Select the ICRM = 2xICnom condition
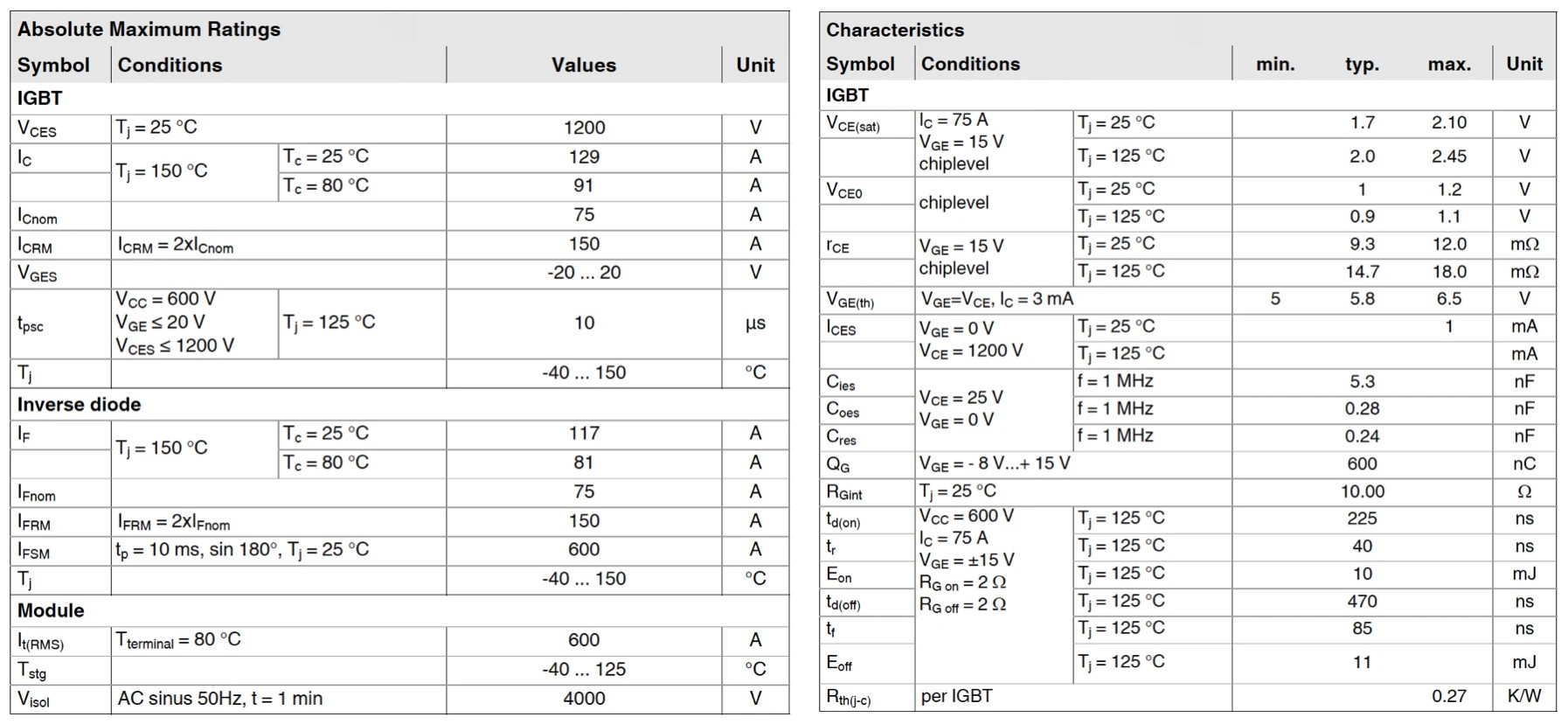The height and width of the screenshot is (724, 1568). (x=176, y=245)
